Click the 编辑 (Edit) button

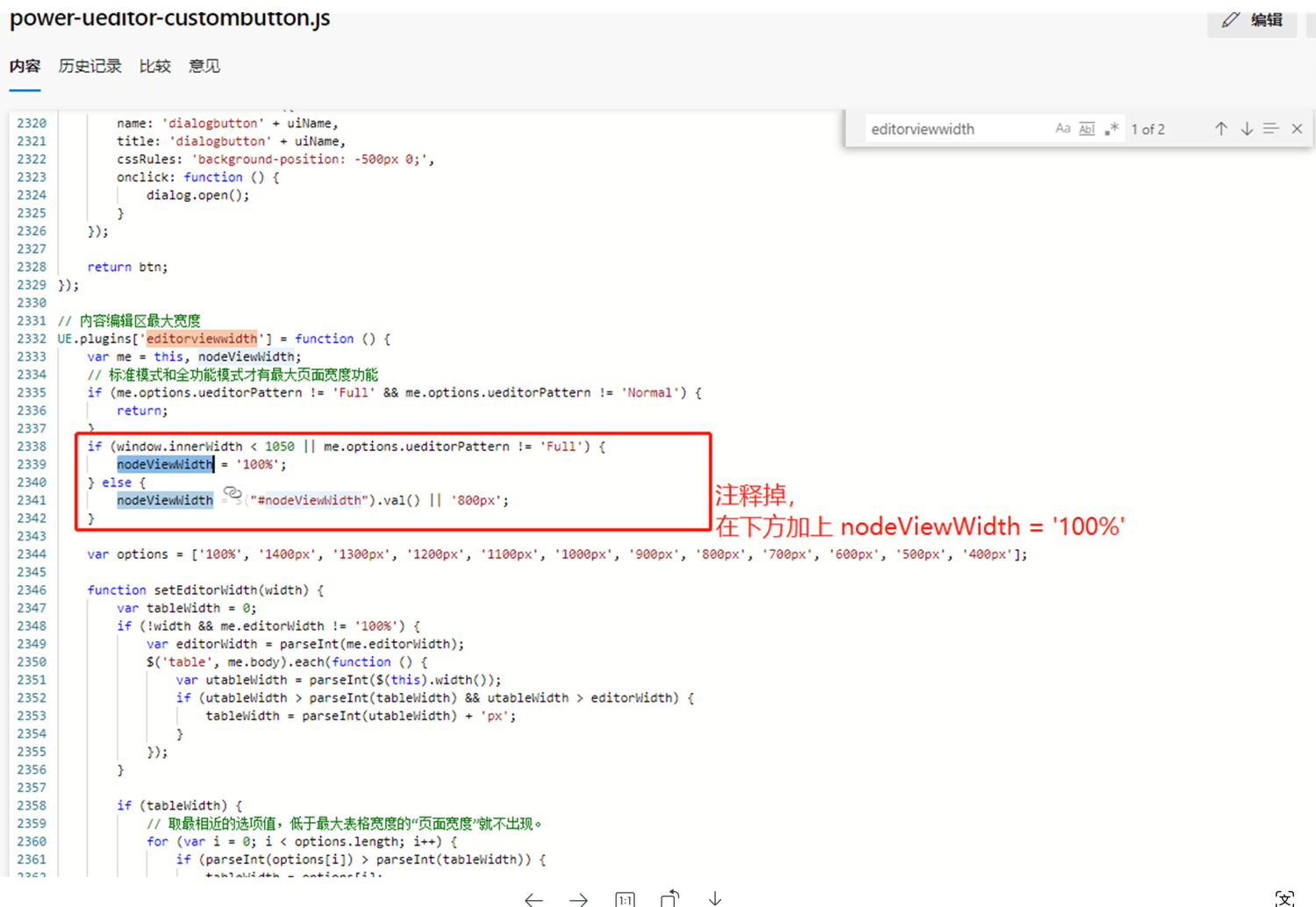point(1253,20)
